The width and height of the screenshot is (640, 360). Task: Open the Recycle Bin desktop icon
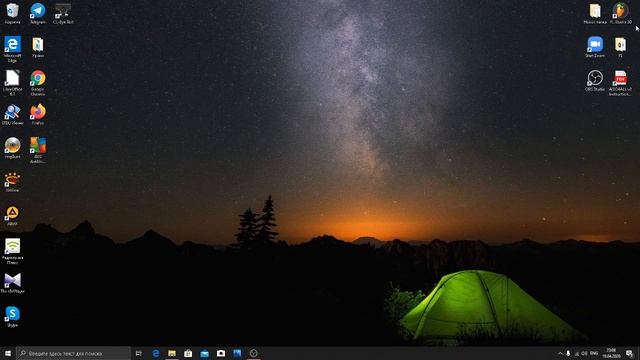point(12,13)
